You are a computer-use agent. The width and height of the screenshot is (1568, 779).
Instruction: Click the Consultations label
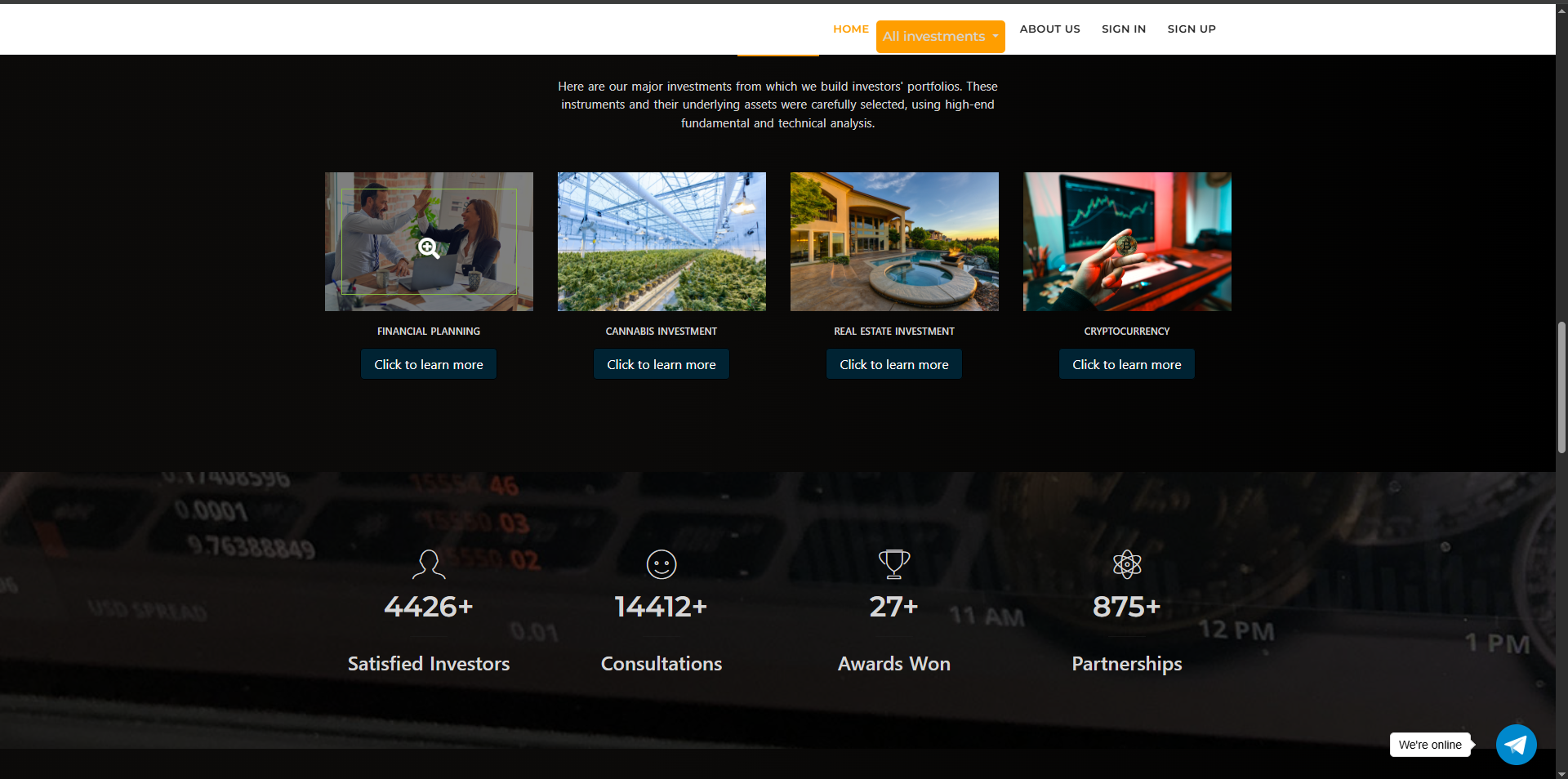click(x=661, y=664)
